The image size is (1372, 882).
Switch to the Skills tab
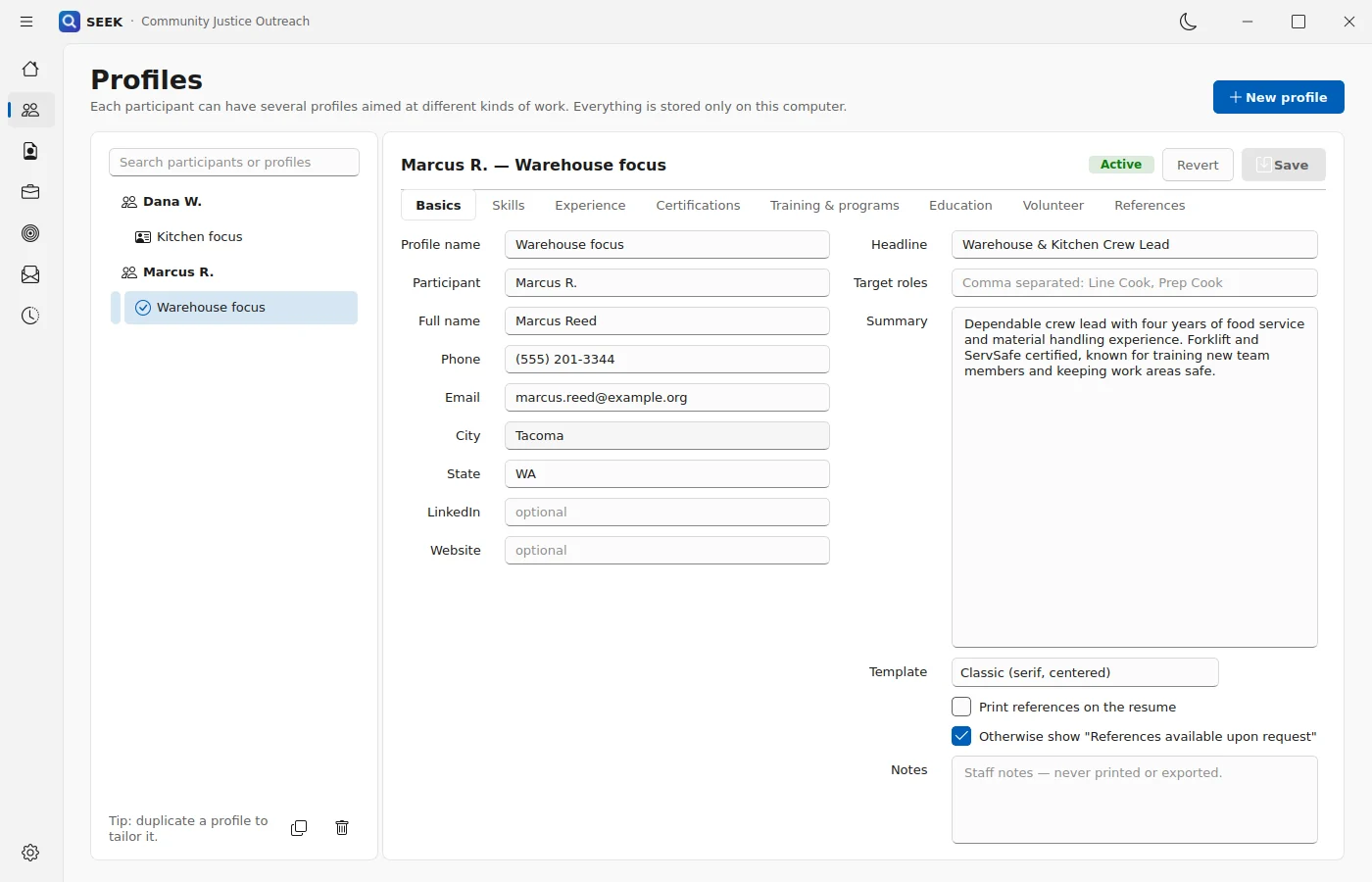pos(508,205)
